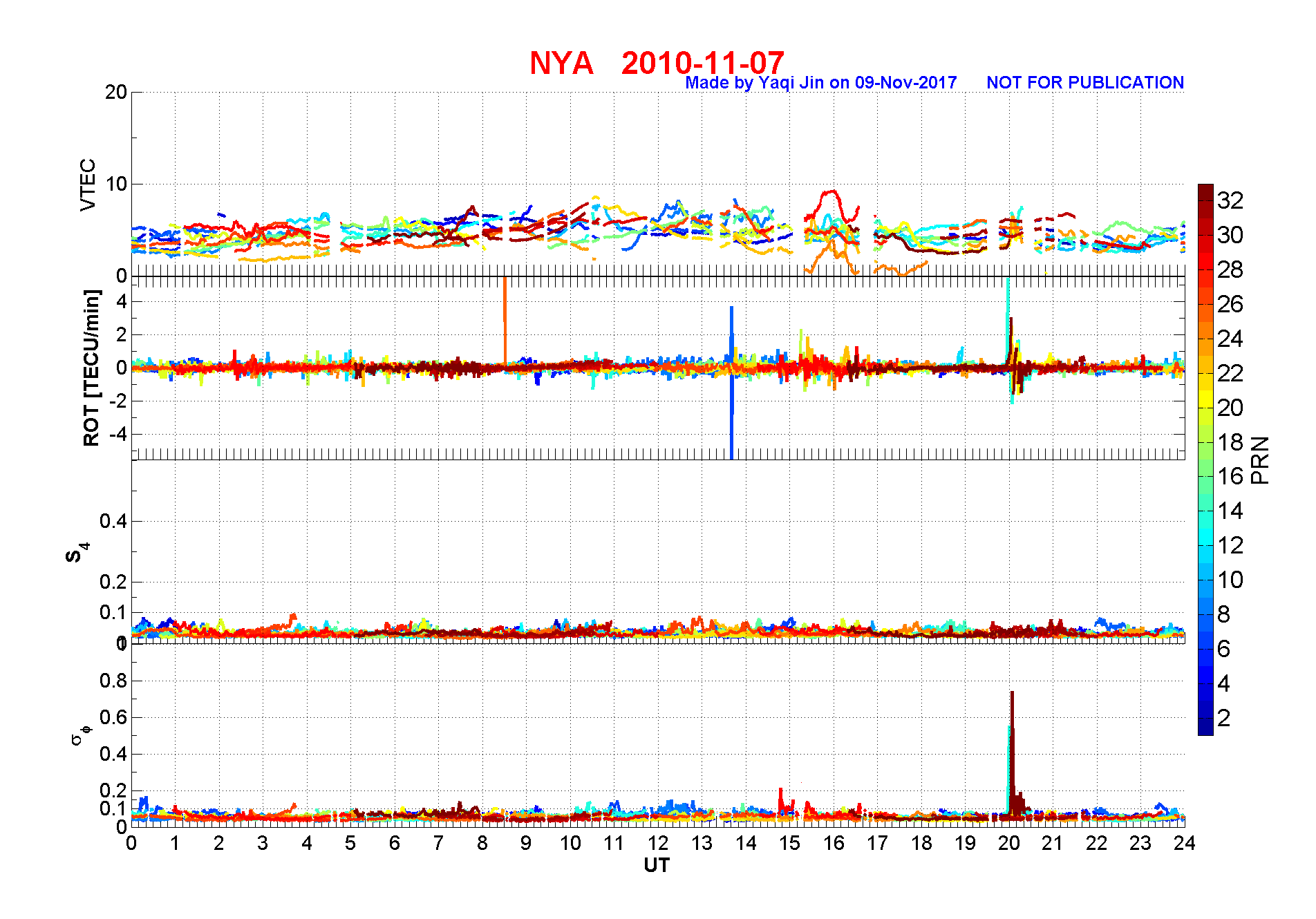Image resolution: width=1316 pixels, height=919 pixels.
Task: Click colorbar tick label "2"
Action: [1223, 718]
